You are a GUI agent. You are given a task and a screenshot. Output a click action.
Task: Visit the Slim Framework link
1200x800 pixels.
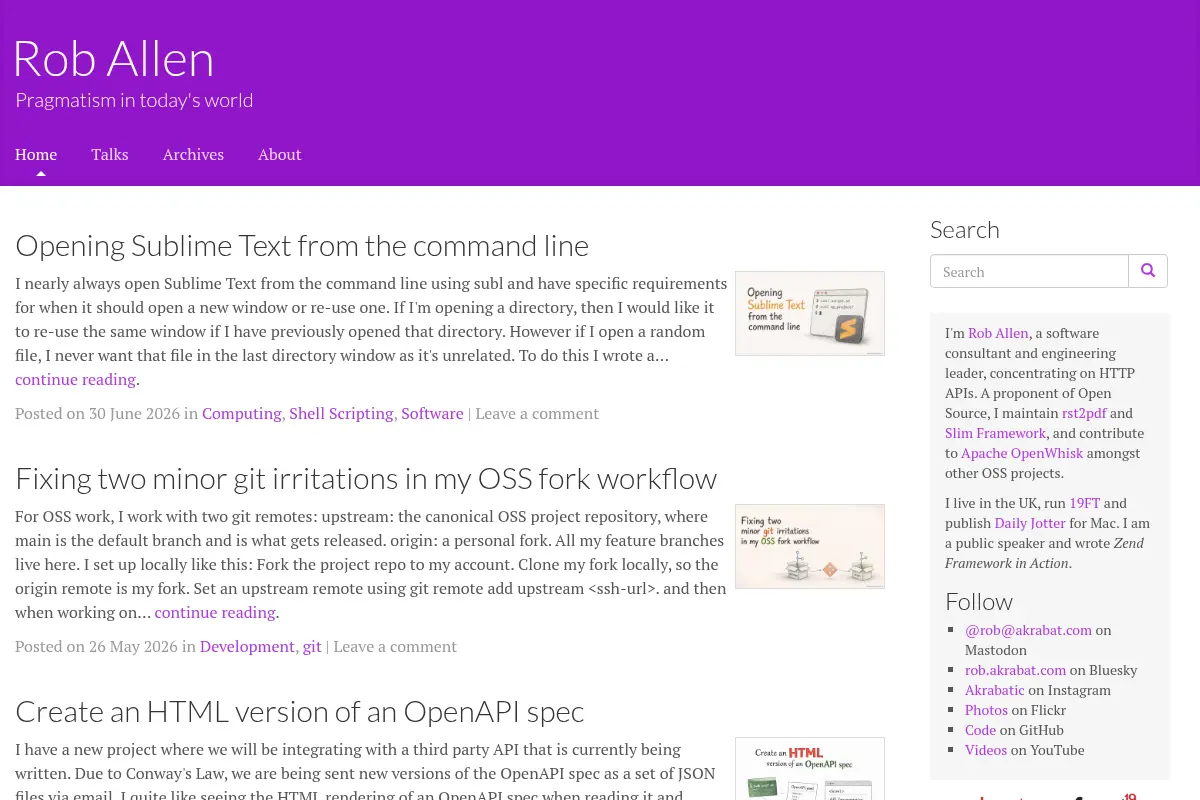996,433
